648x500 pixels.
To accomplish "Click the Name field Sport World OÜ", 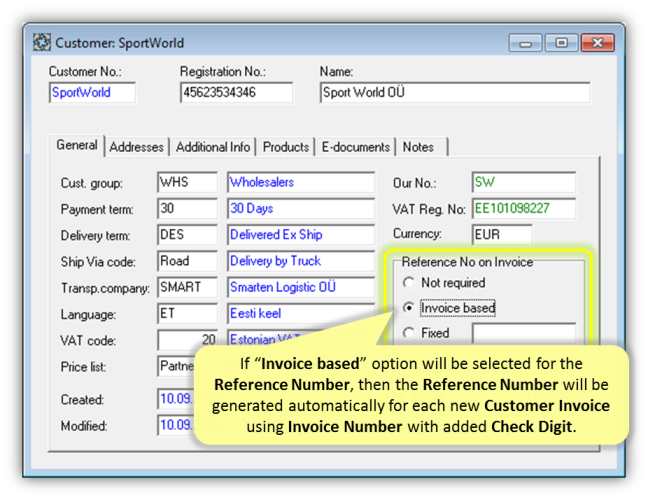I will (455, 93).
